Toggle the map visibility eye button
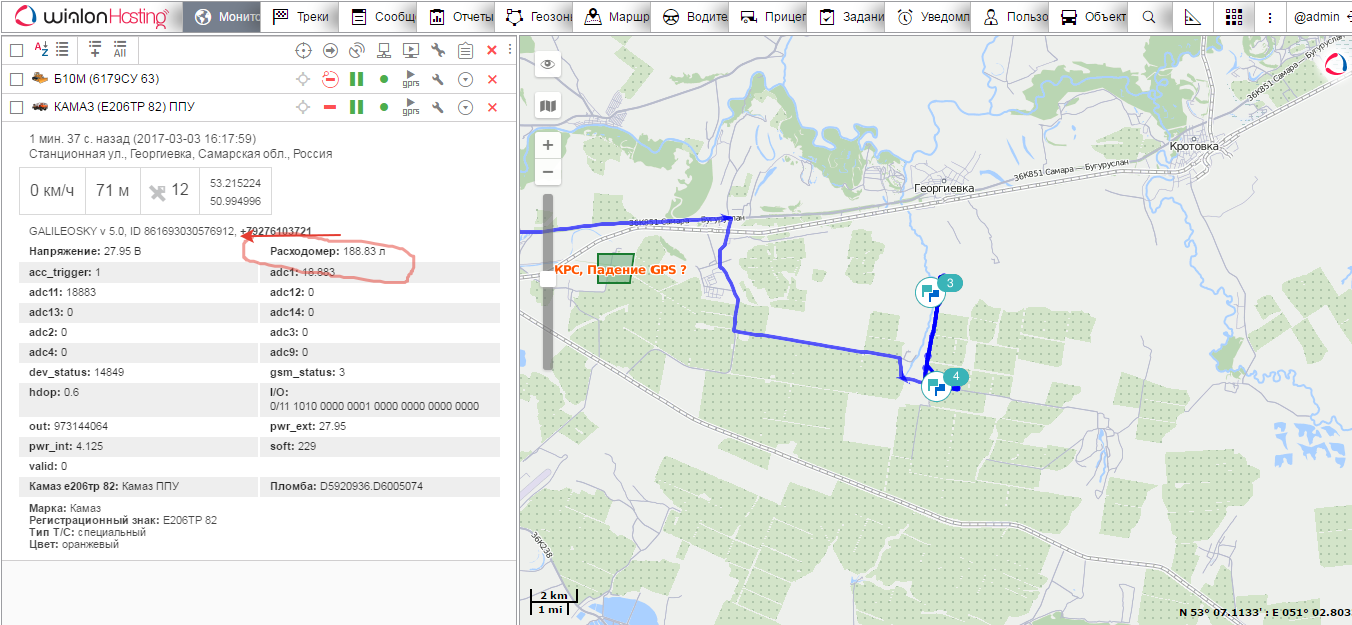The height and width of the screenshot is (625, 1352). click(x=547, y=65)
